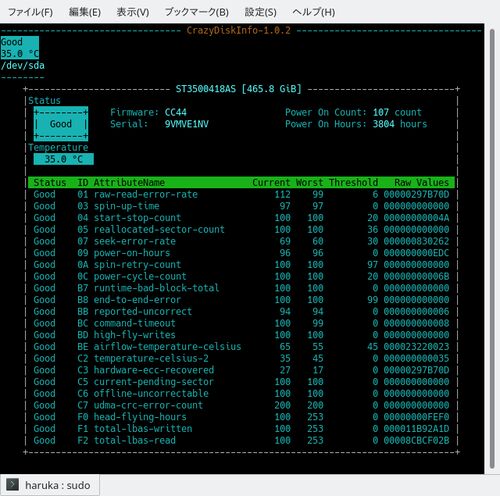Click the terminal icon in the tab bar
Screen dimensions: 500x496
tap(13, 484)
